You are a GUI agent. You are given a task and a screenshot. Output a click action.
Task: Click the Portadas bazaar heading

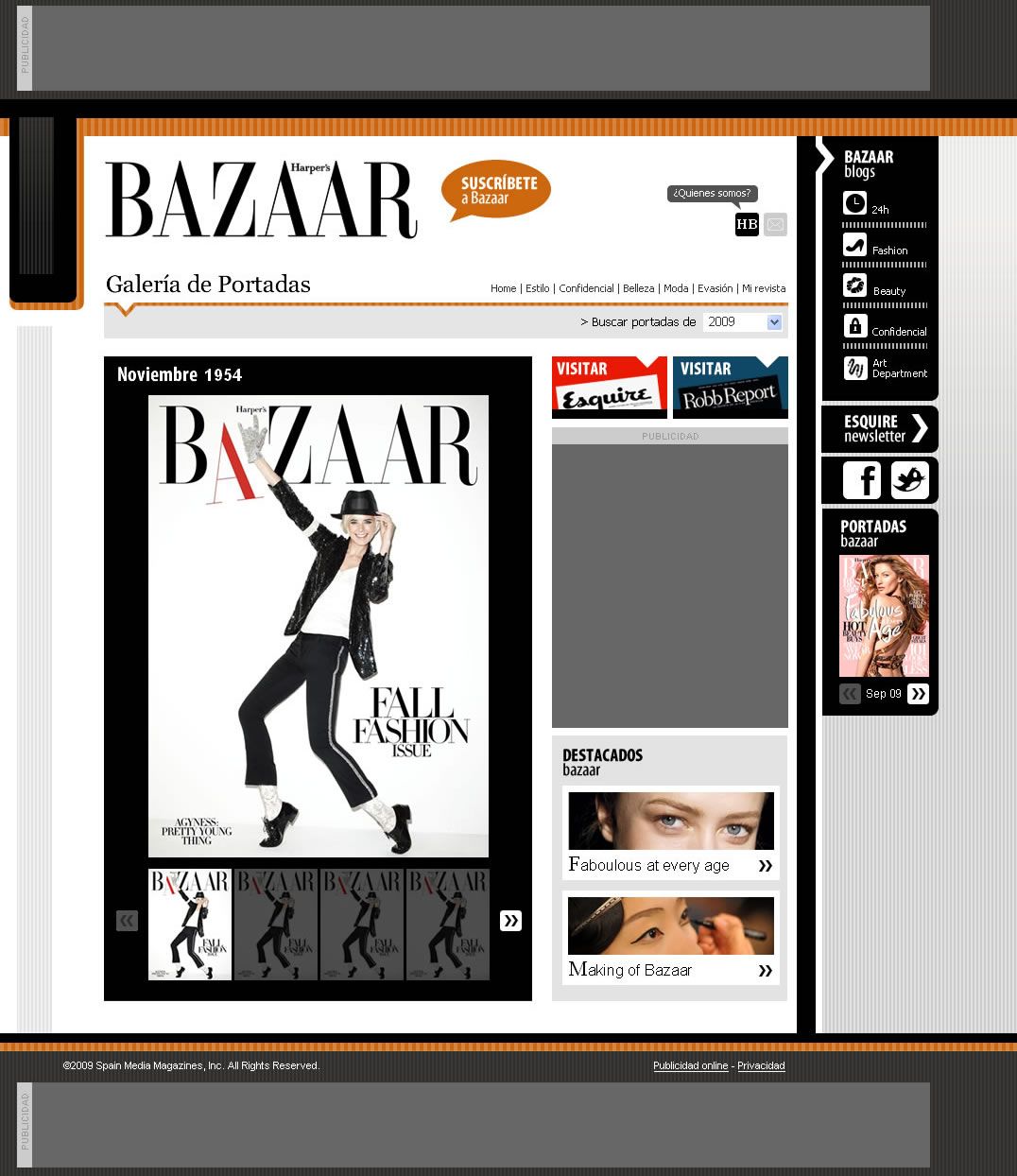(873, 533)
